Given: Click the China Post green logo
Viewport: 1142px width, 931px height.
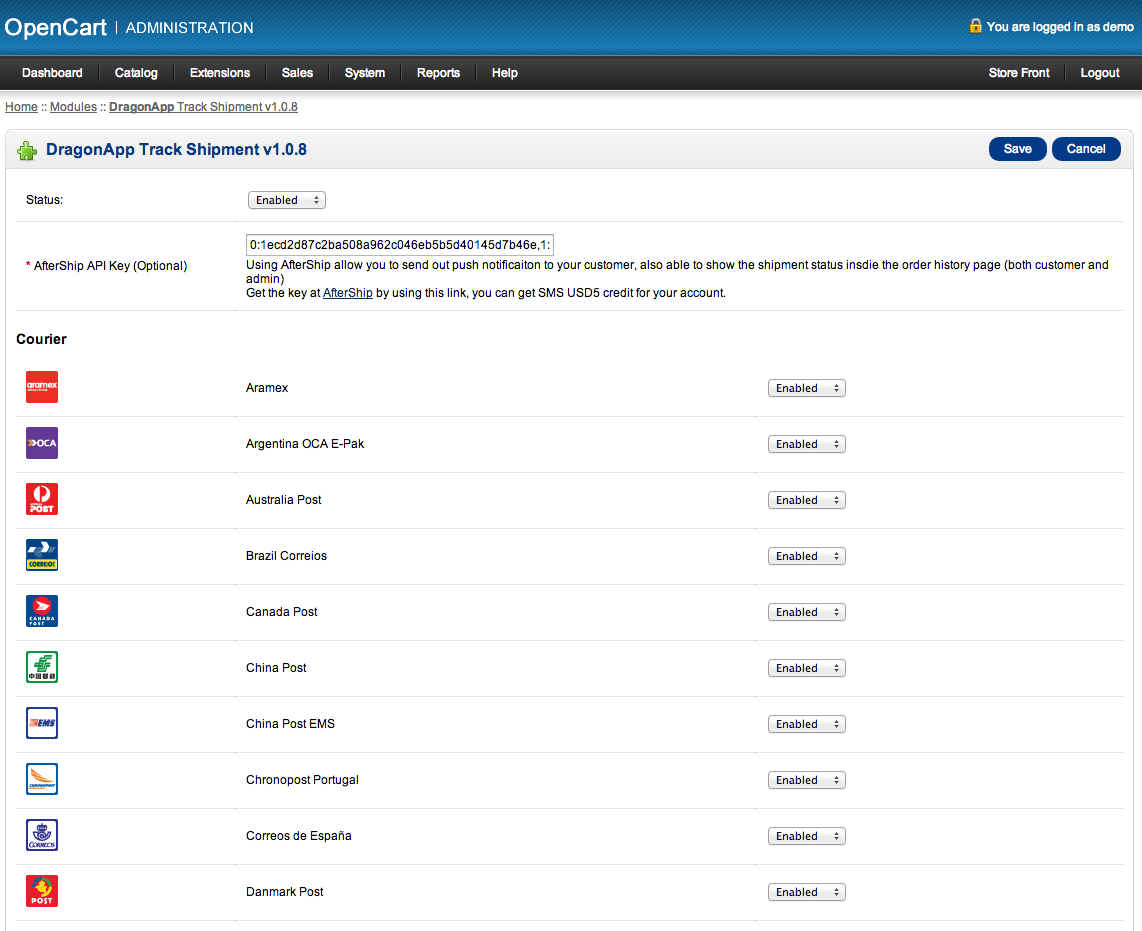Looking at the screenshot, I should 42,667.
